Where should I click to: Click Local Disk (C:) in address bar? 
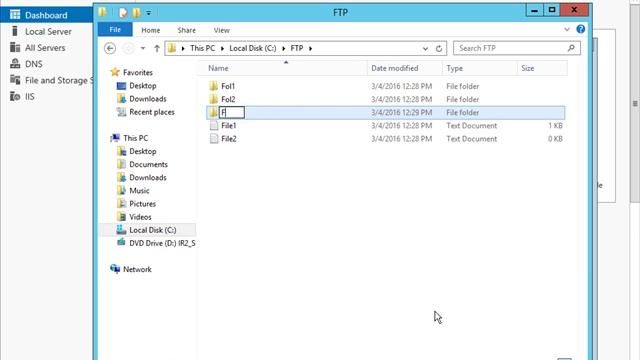pos(253,48)
